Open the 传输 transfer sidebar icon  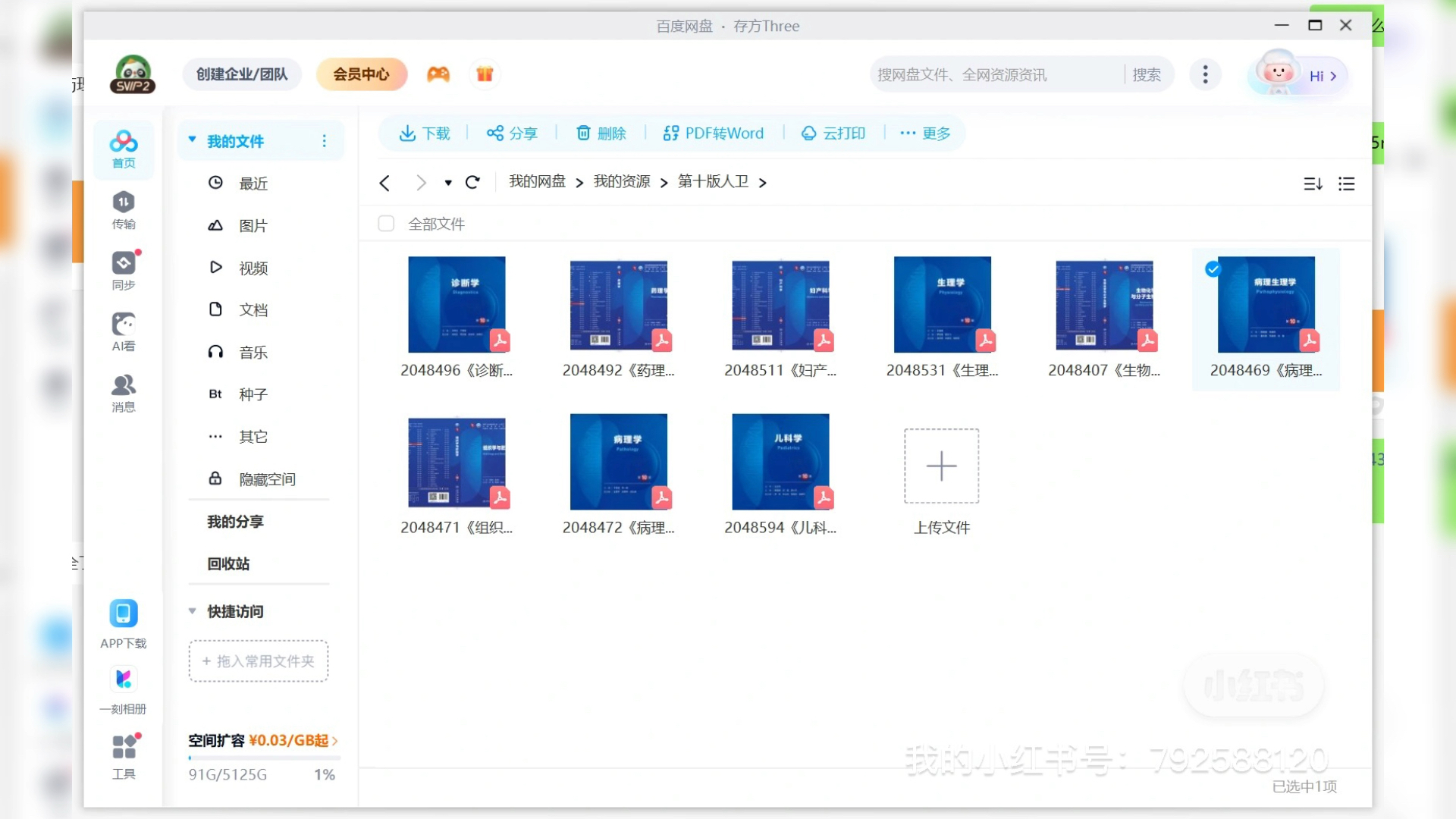tap(124, 210)
